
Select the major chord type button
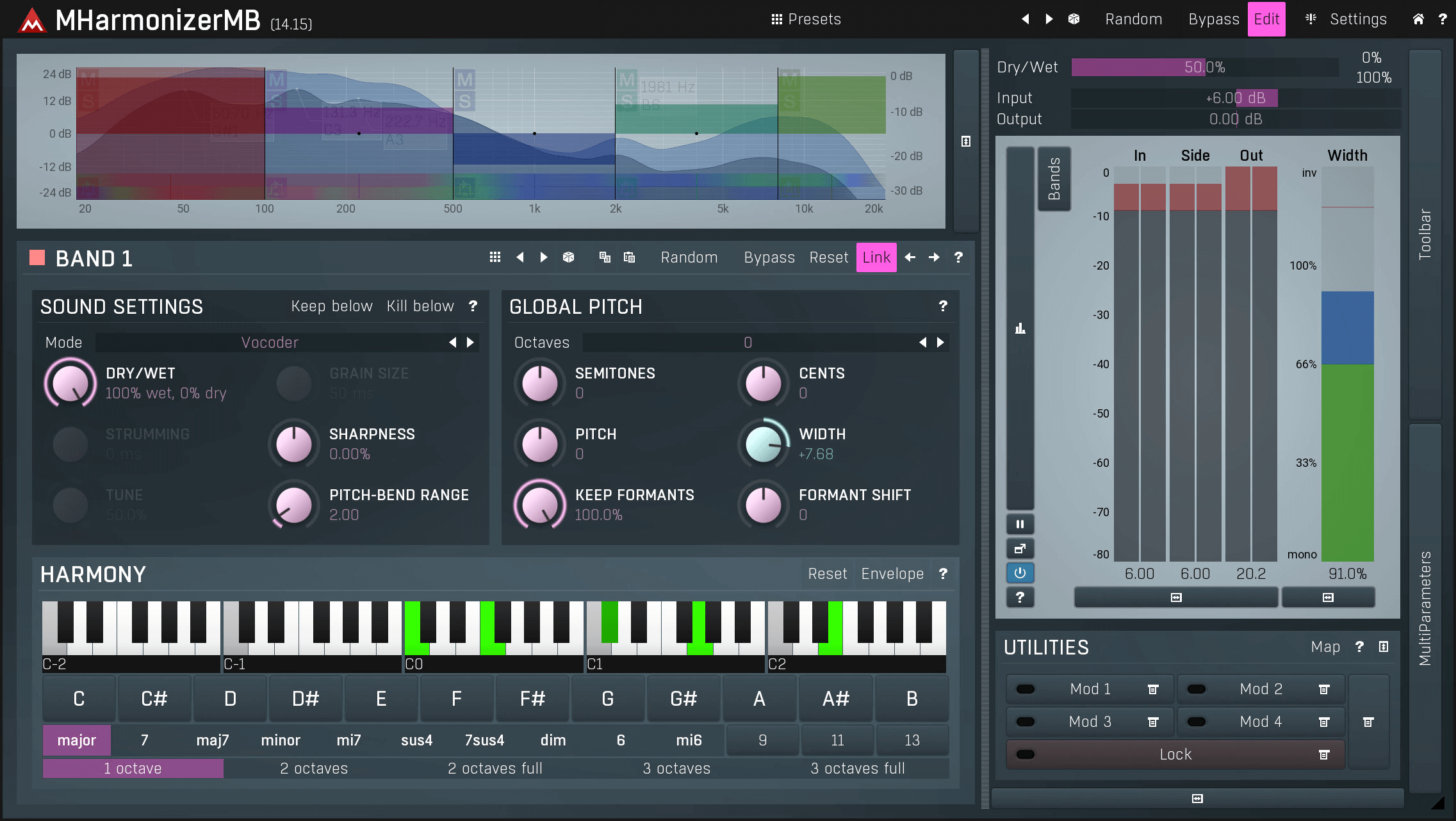[x=76, y=740]
